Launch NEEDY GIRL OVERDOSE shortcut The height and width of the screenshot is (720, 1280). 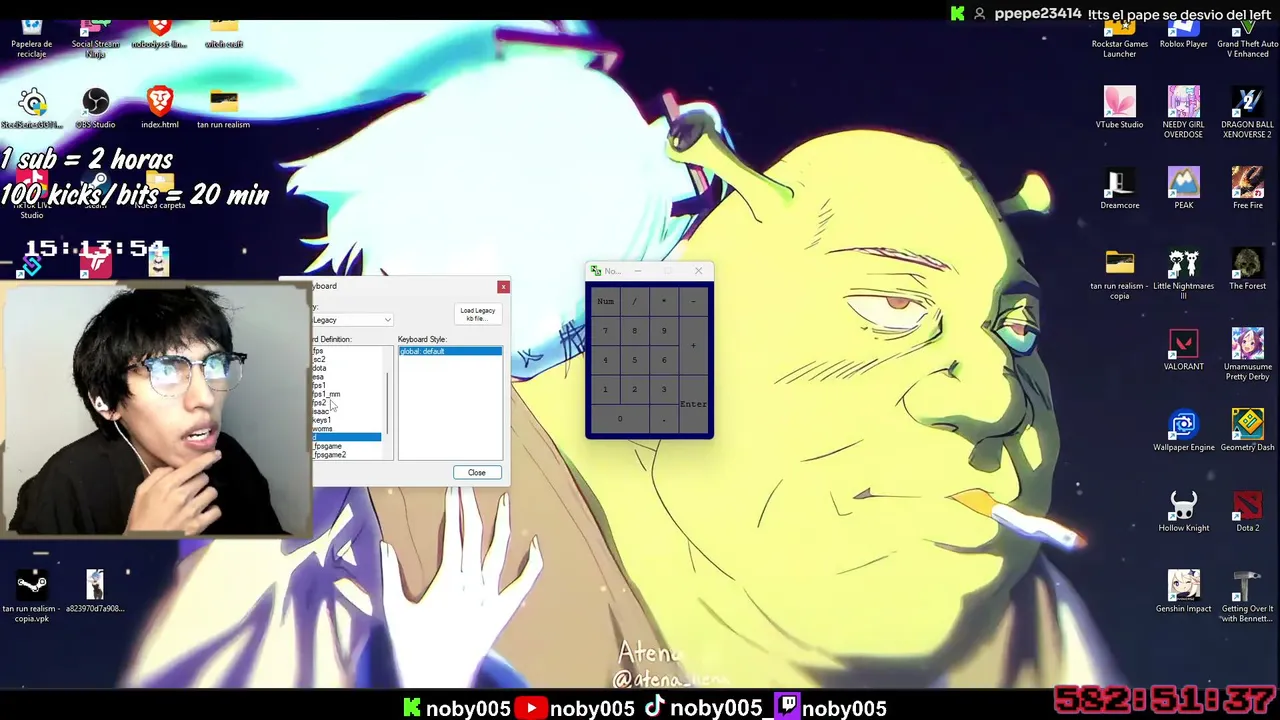1183,112
